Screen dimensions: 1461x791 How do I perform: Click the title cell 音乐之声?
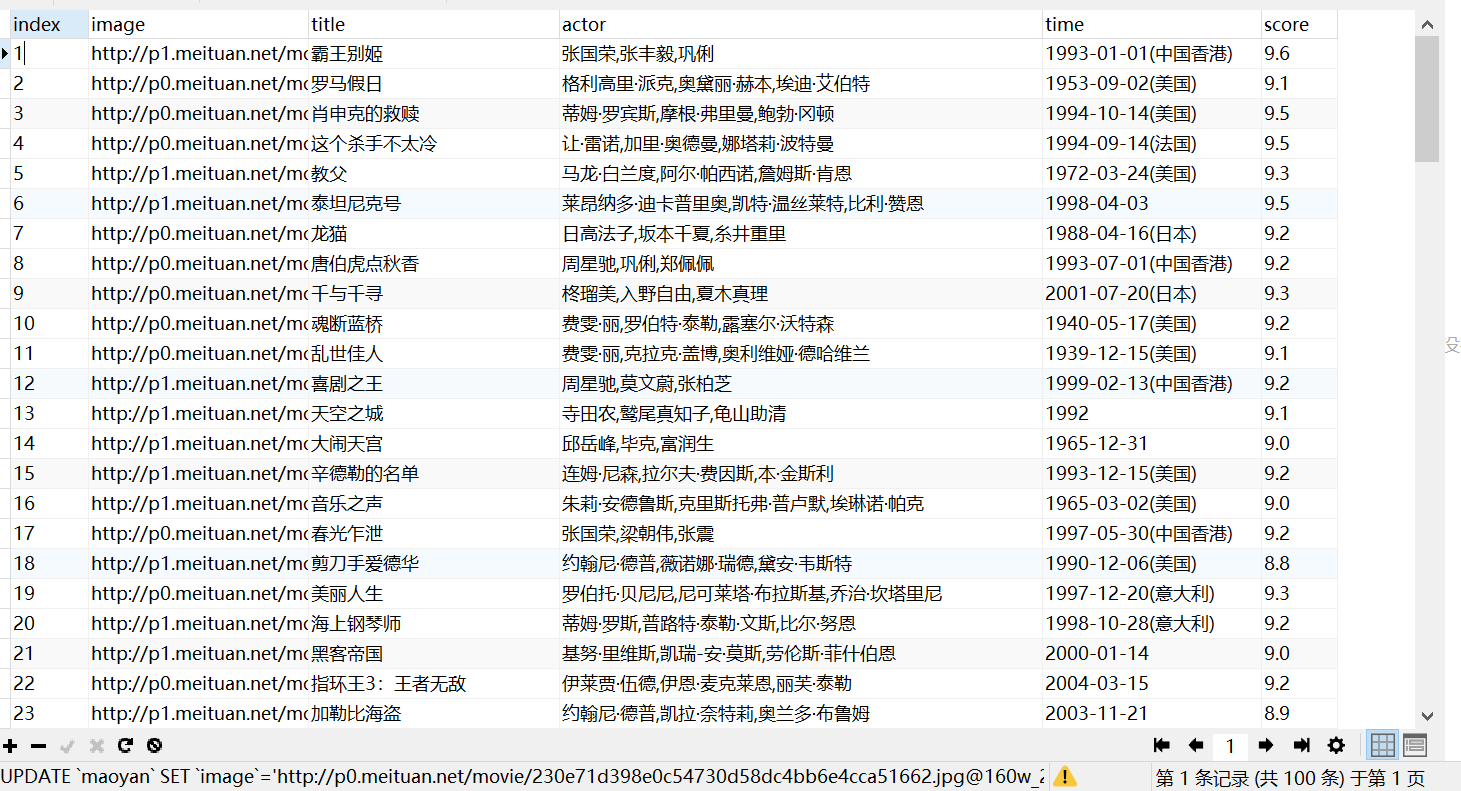click(x=433, y=504)
